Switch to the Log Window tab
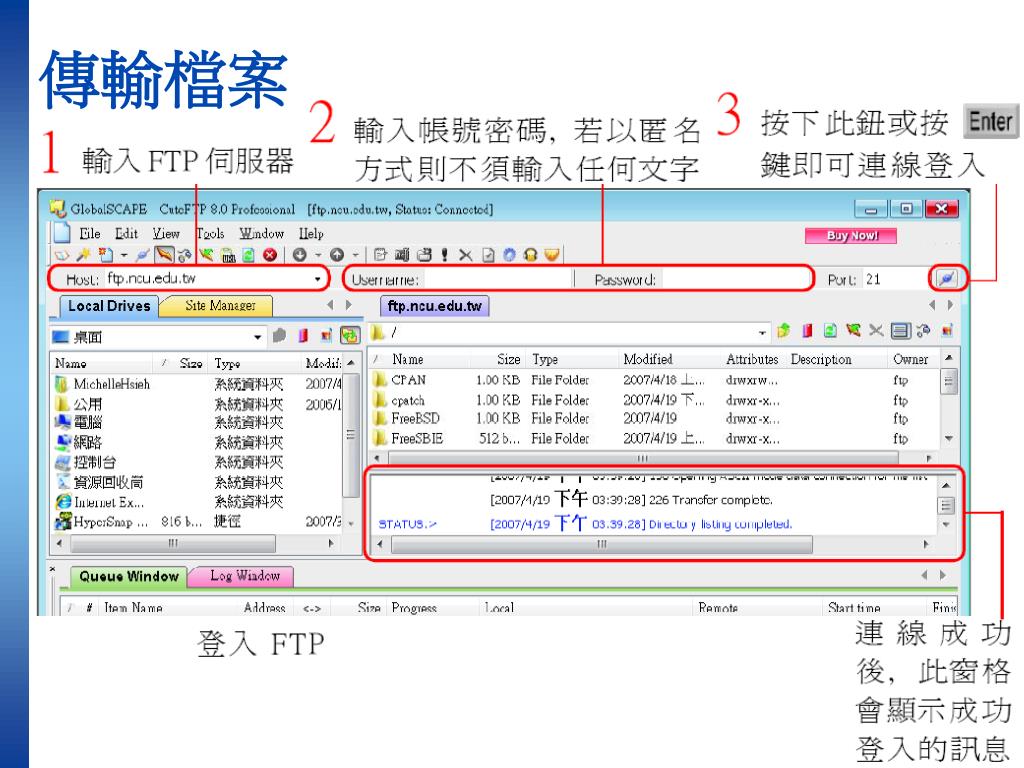This screenshot has height=768, width=1024. pos(244,575)
